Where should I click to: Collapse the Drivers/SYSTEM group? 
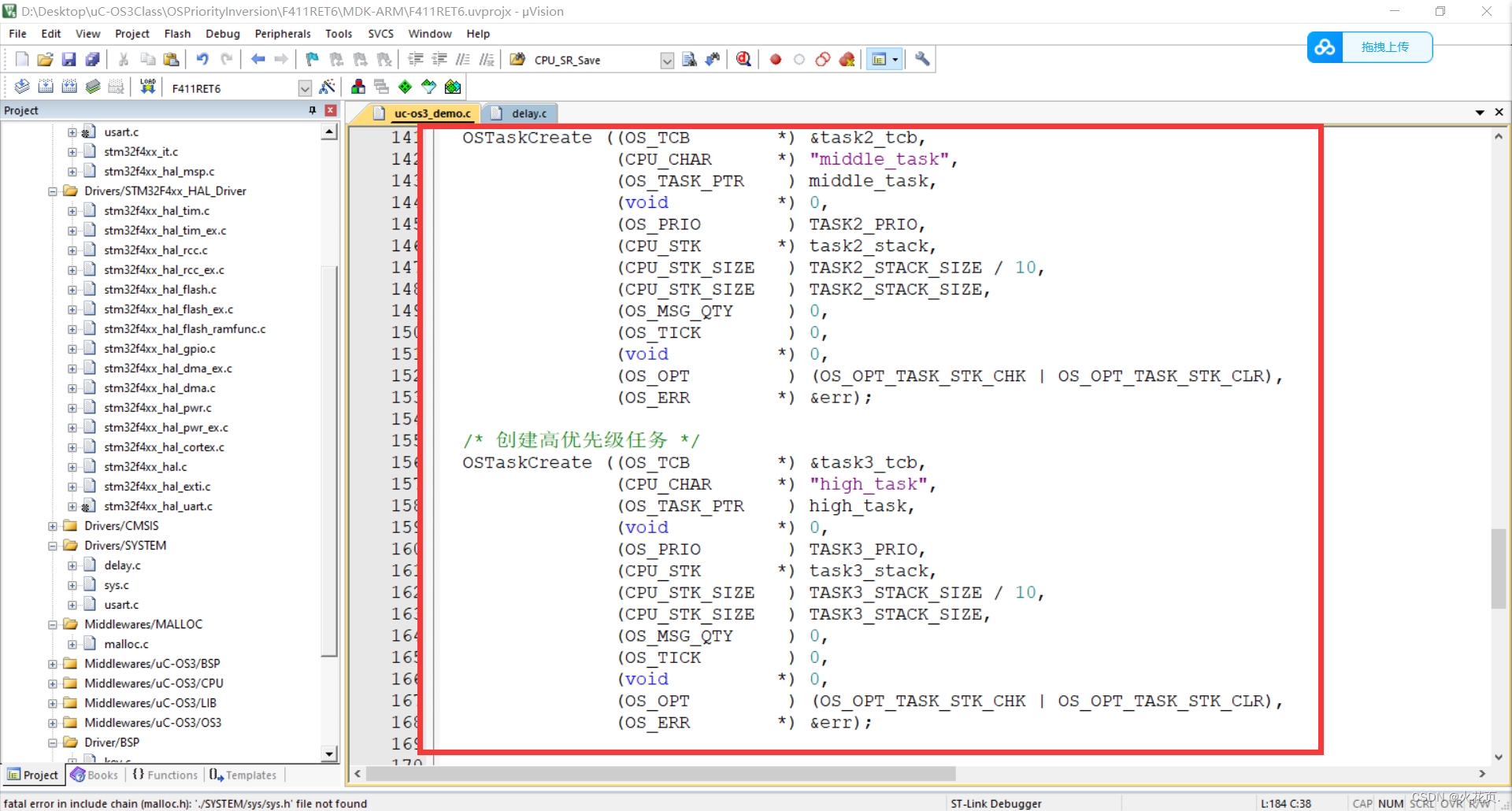(x=53, y=546)
